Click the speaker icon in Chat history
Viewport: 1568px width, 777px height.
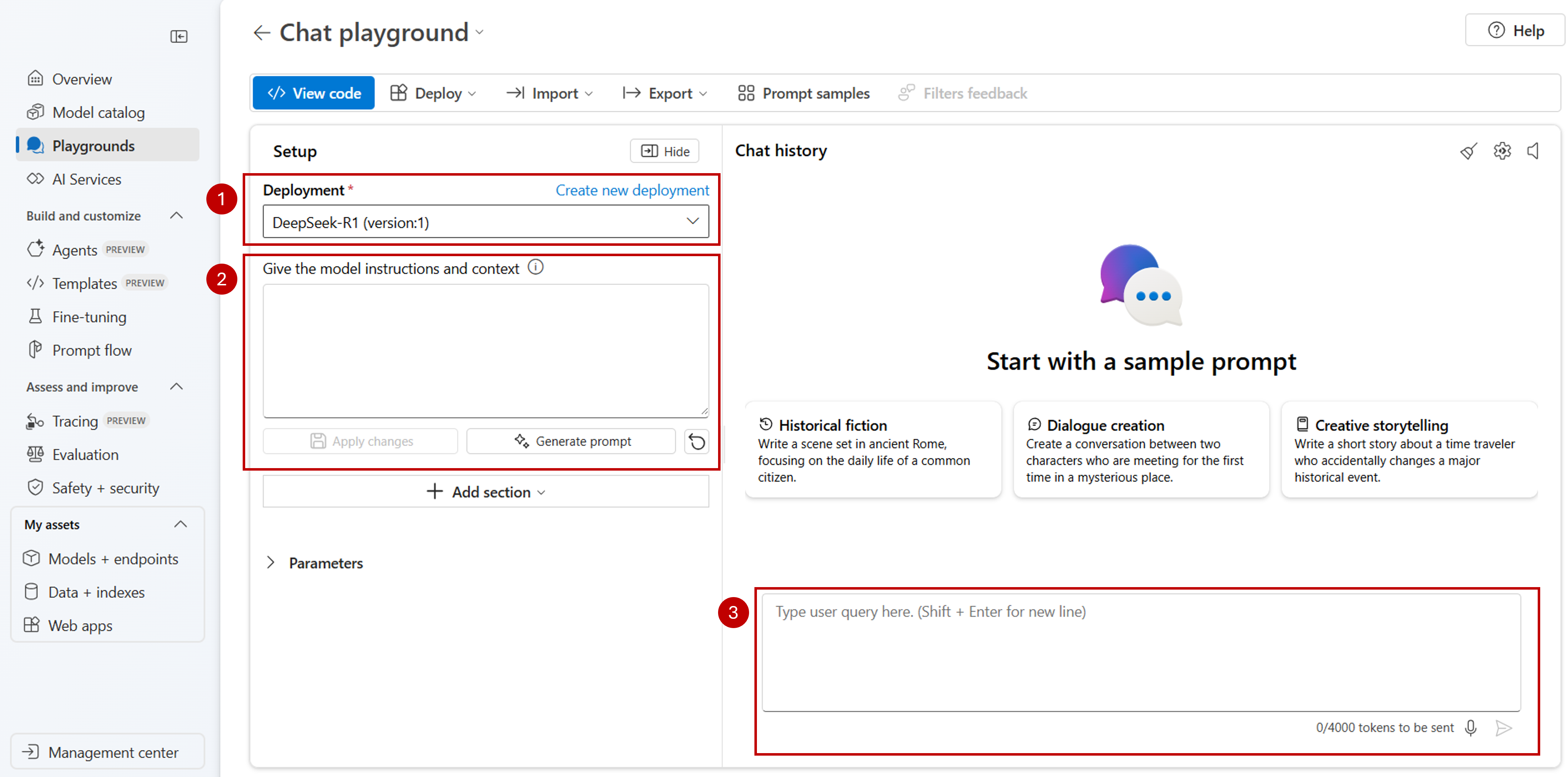point(1533,151)
